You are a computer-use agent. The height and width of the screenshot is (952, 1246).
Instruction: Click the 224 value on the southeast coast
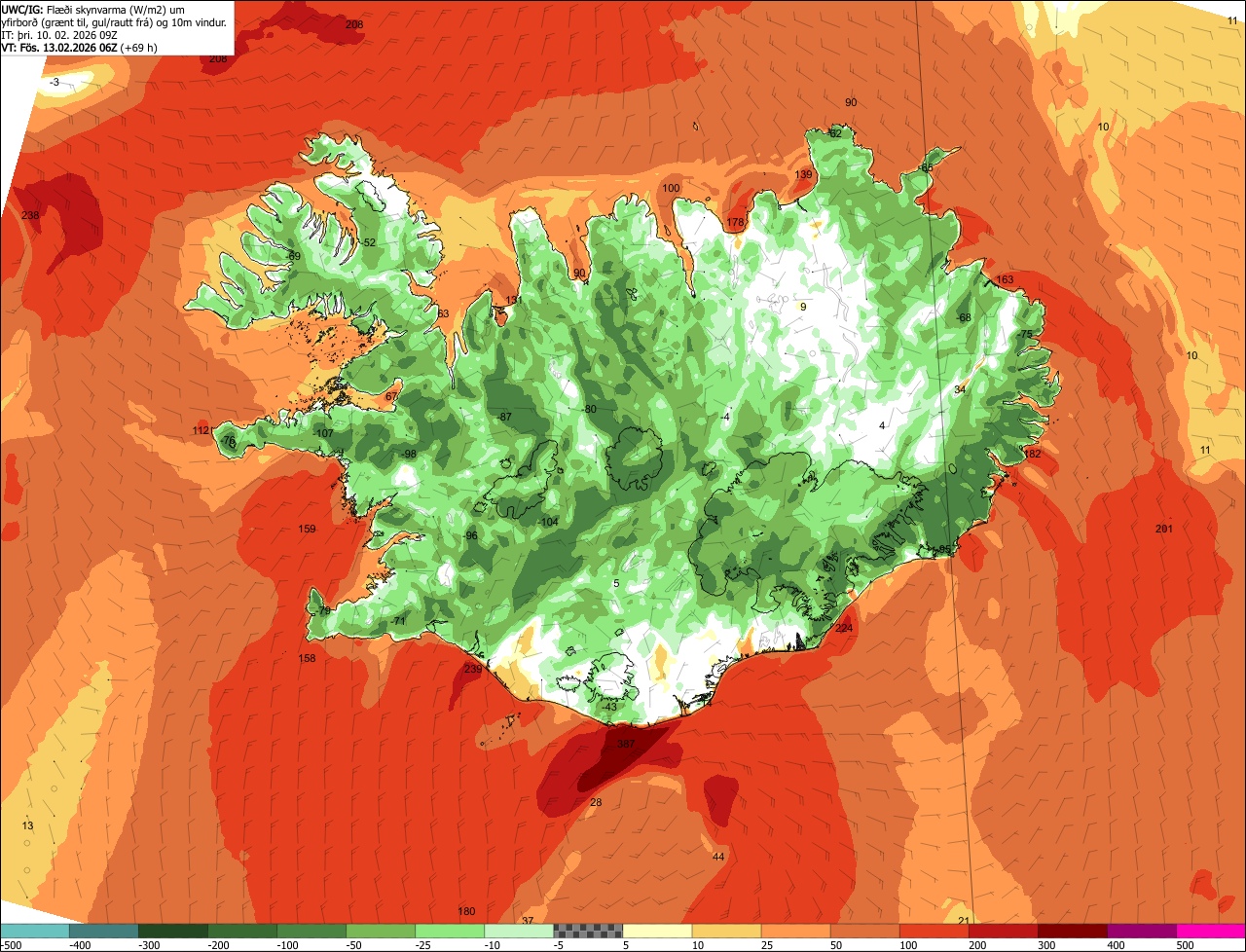point(844,628)
